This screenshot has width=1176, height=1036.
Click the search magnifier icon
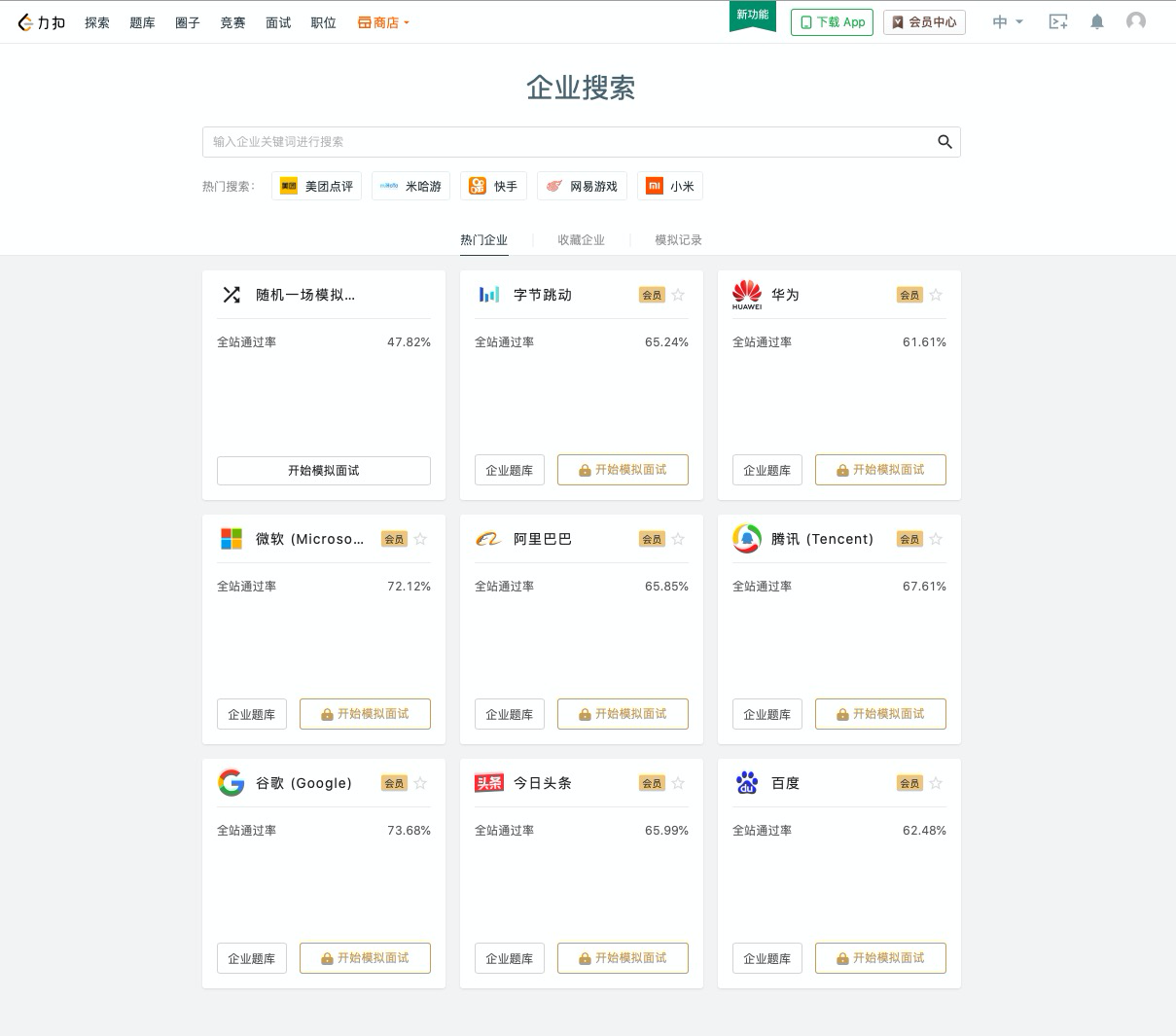pos(944,142)
